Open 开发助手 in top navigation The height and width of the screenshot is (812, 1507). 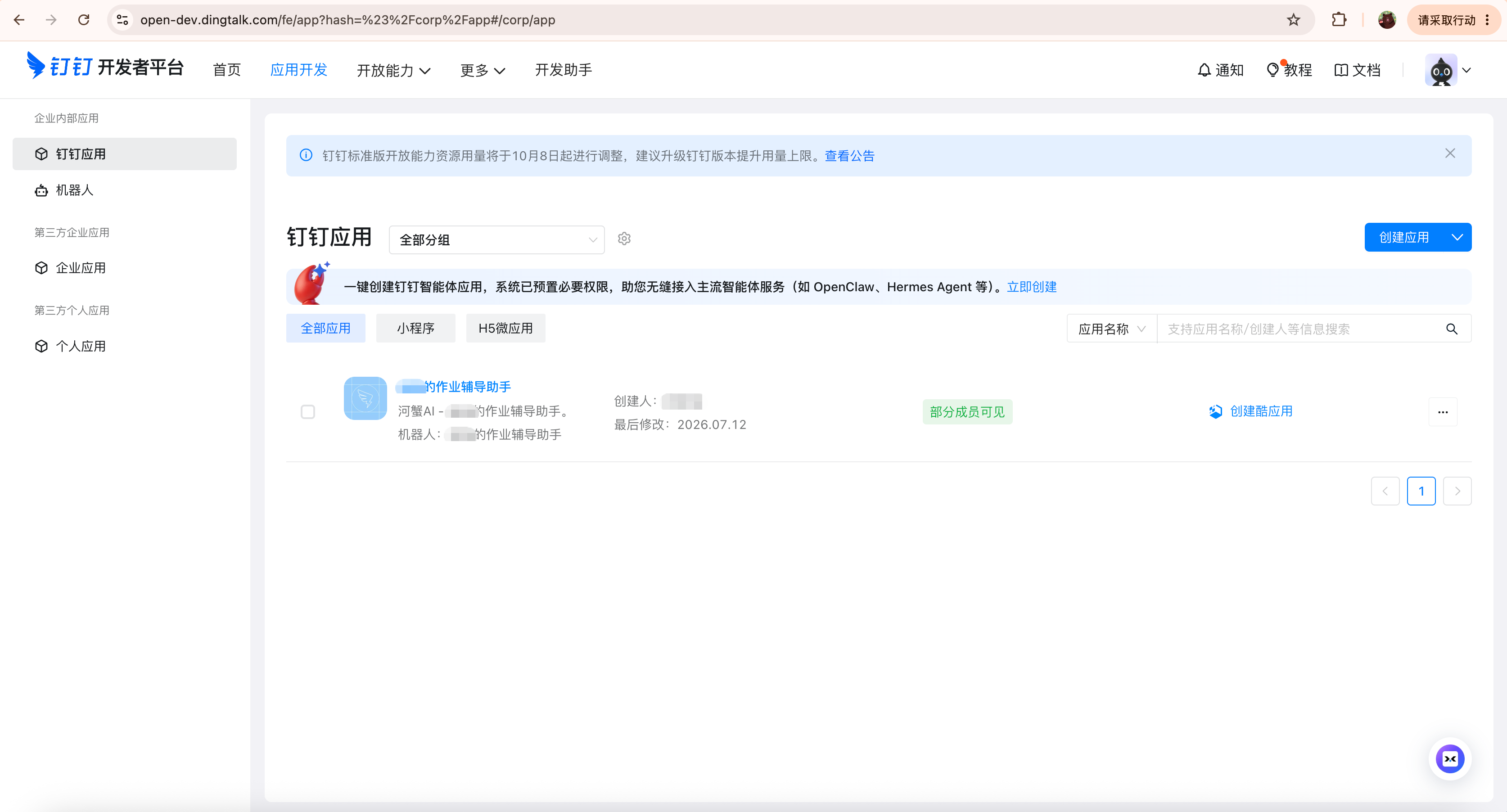pyautogui.click(x=564, y=70)
